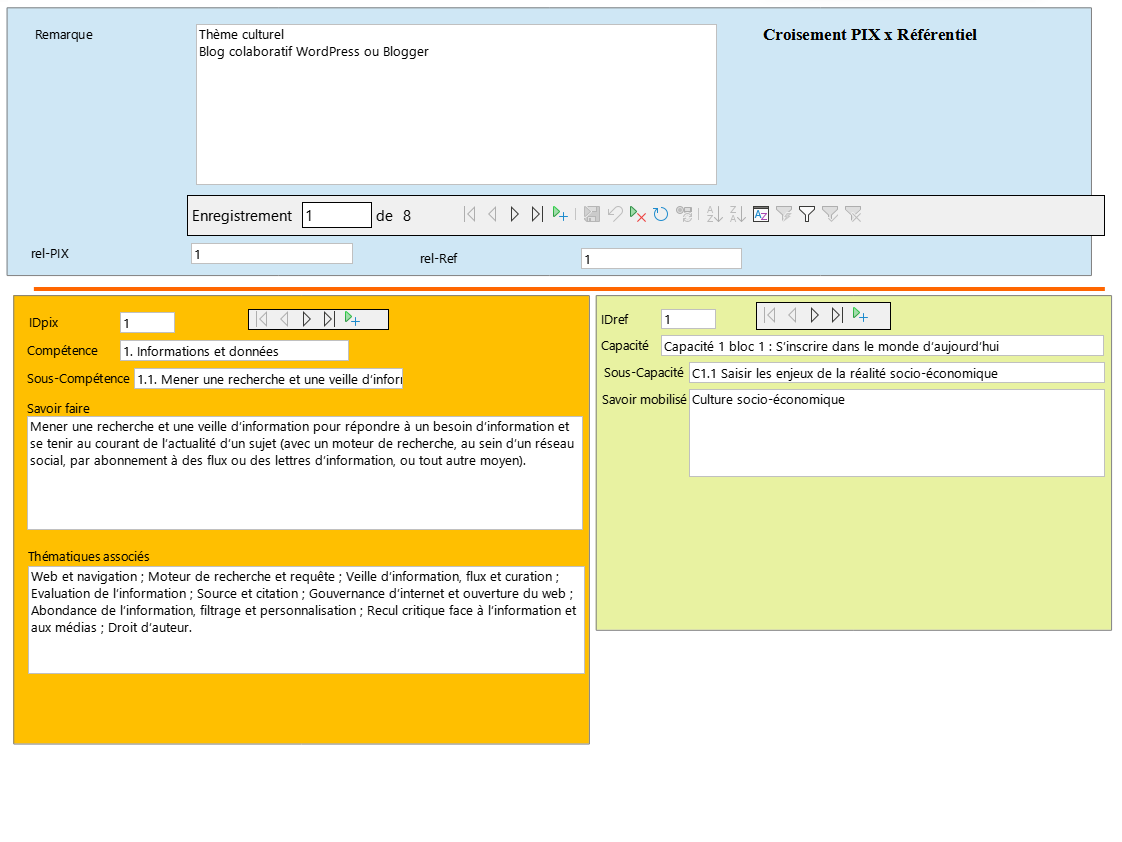1122x842 pixels.
Task: Go to next record in main navigation bar
Action: pyautogui.click(x=514, y=215)
